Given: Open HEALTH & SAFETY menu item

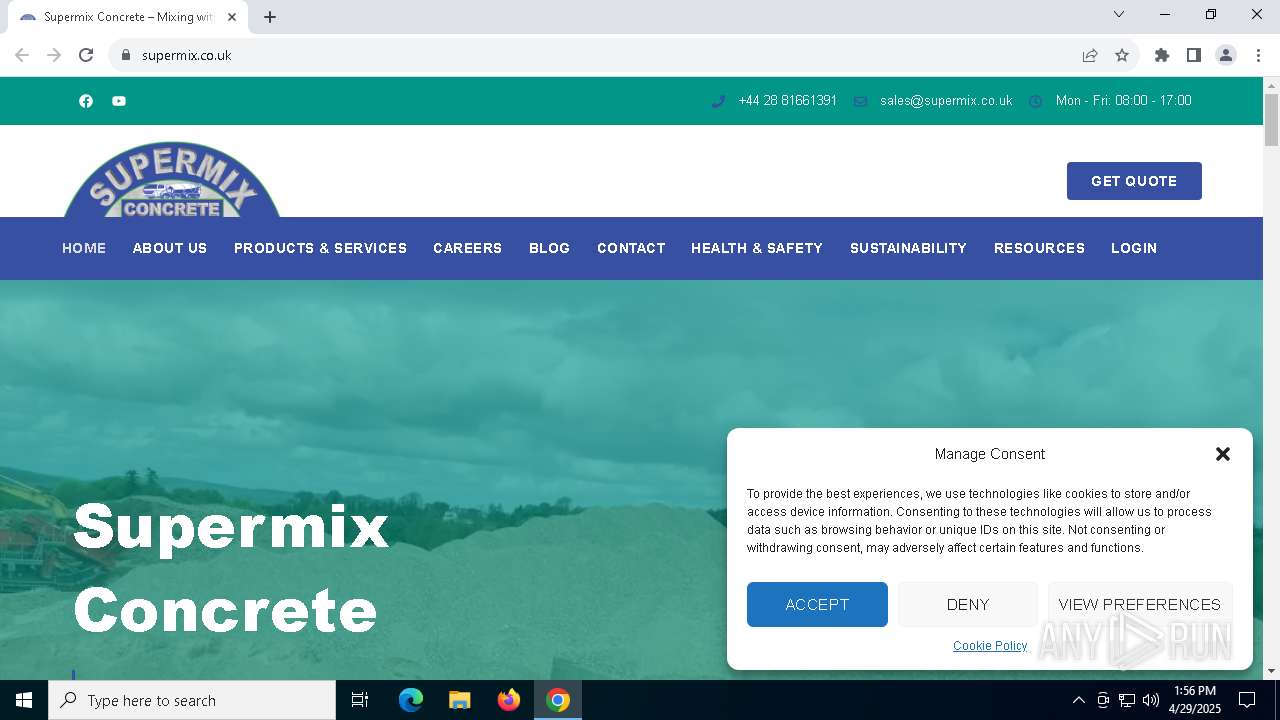Looking at the screenshot, I should (x=757, y=248).
